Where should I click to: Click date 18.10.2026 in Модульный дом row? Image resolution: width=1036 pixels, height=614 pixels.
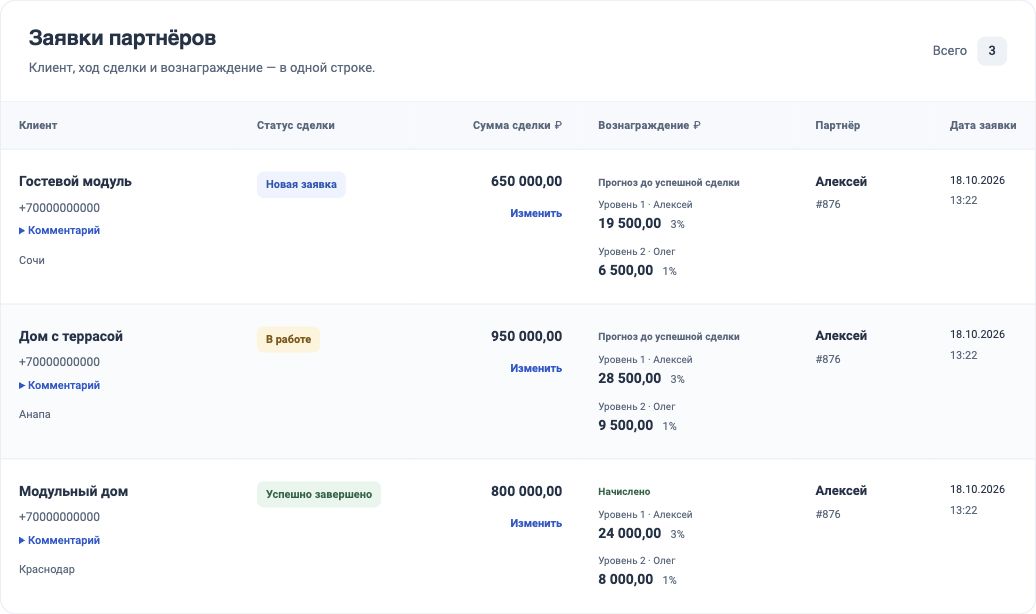pyautogui.click(x=977, y=489)
